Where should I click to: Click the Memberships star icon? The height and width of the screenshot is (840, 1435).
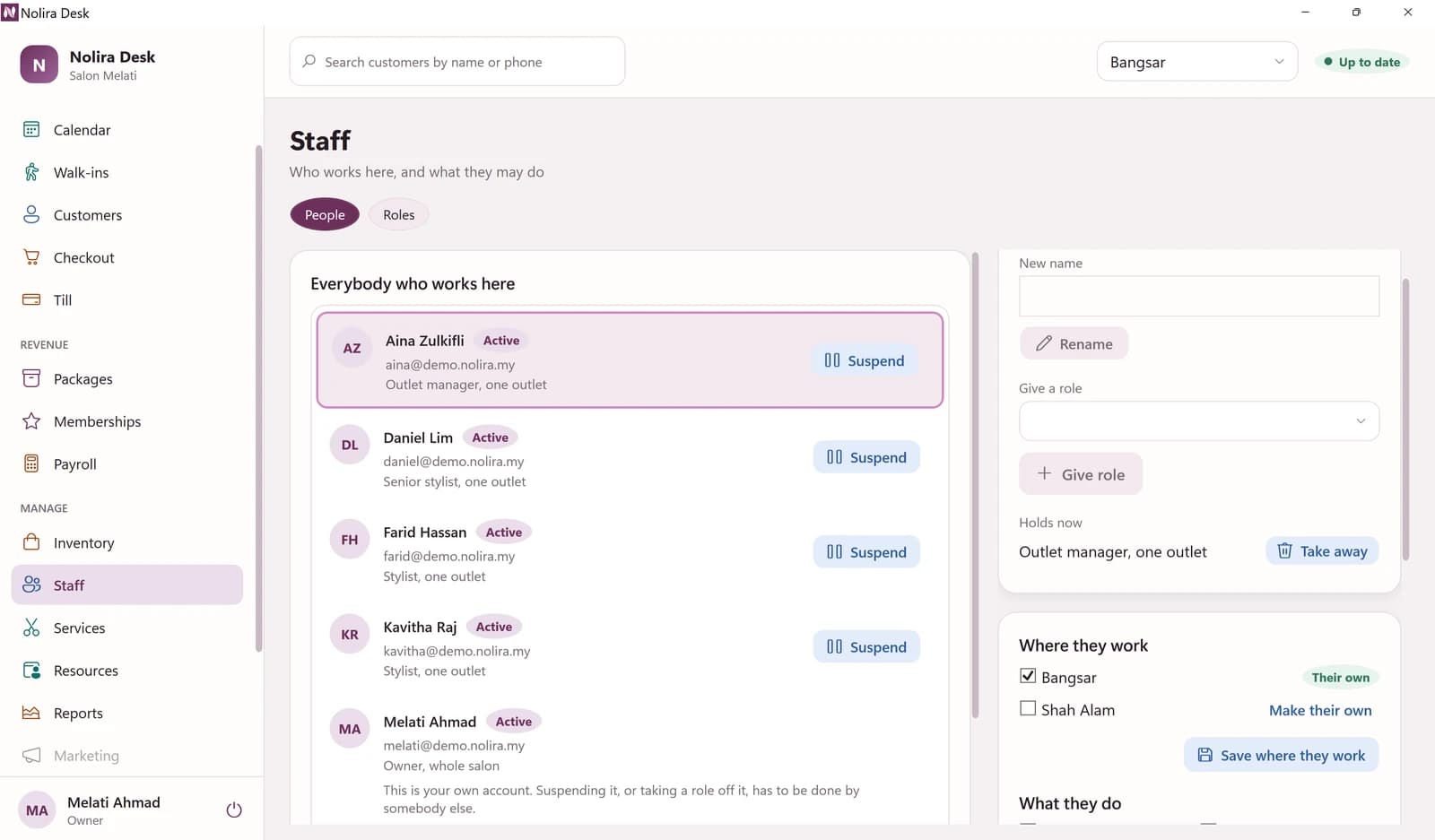pyautogui.click(x=31, y=421)
